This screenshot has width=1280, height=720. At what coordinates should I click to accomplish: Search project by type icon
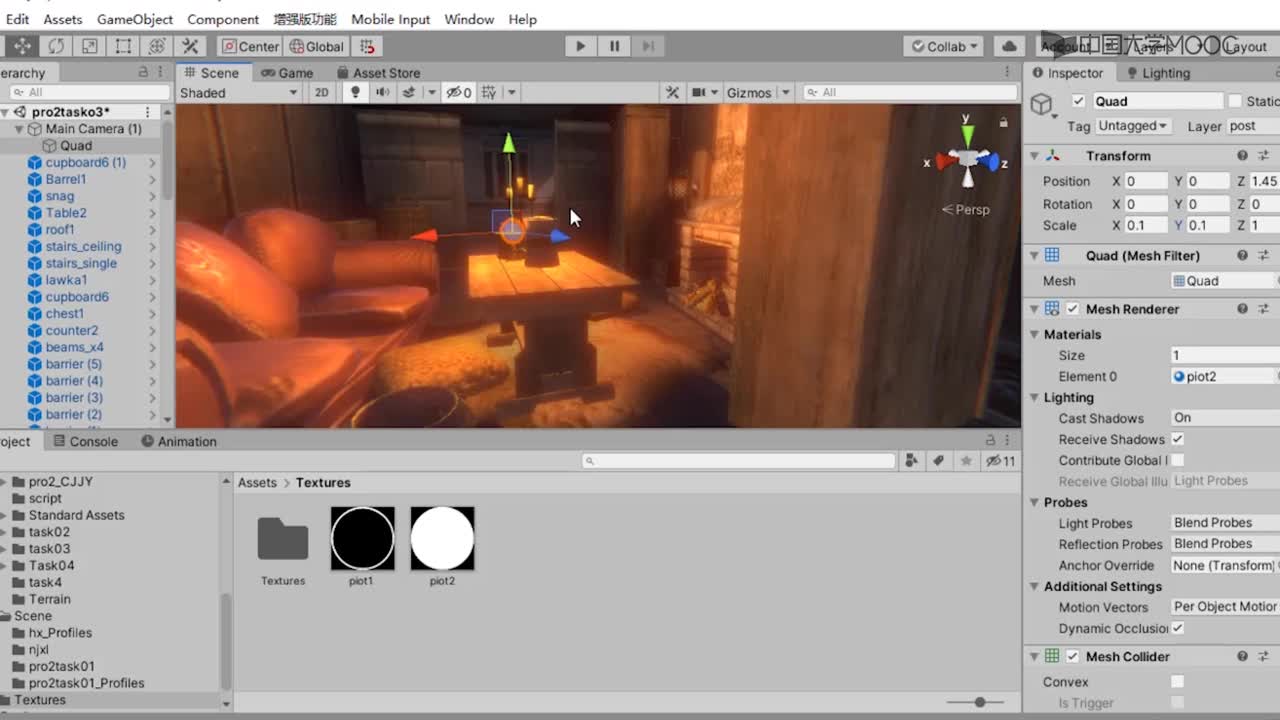pyautogui.click(x=911, y=461)
